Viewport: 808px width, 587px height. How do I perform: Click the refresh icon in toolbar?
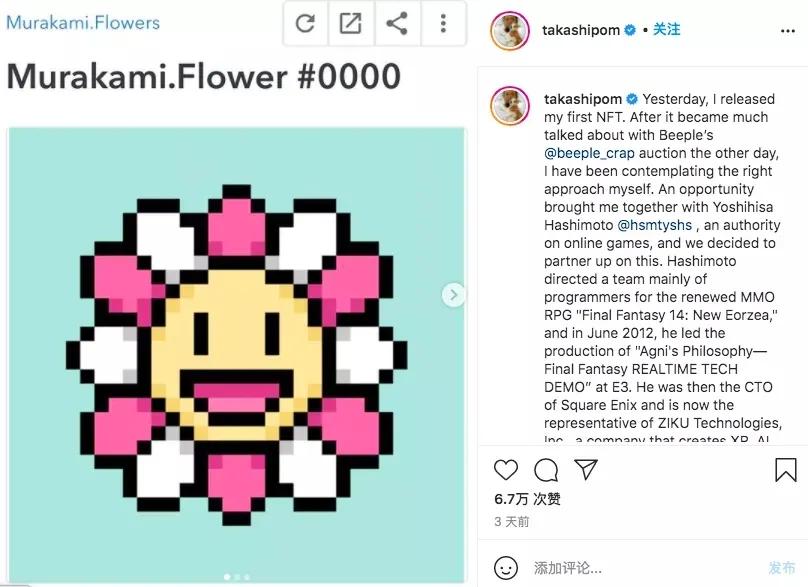click(305, 24)
